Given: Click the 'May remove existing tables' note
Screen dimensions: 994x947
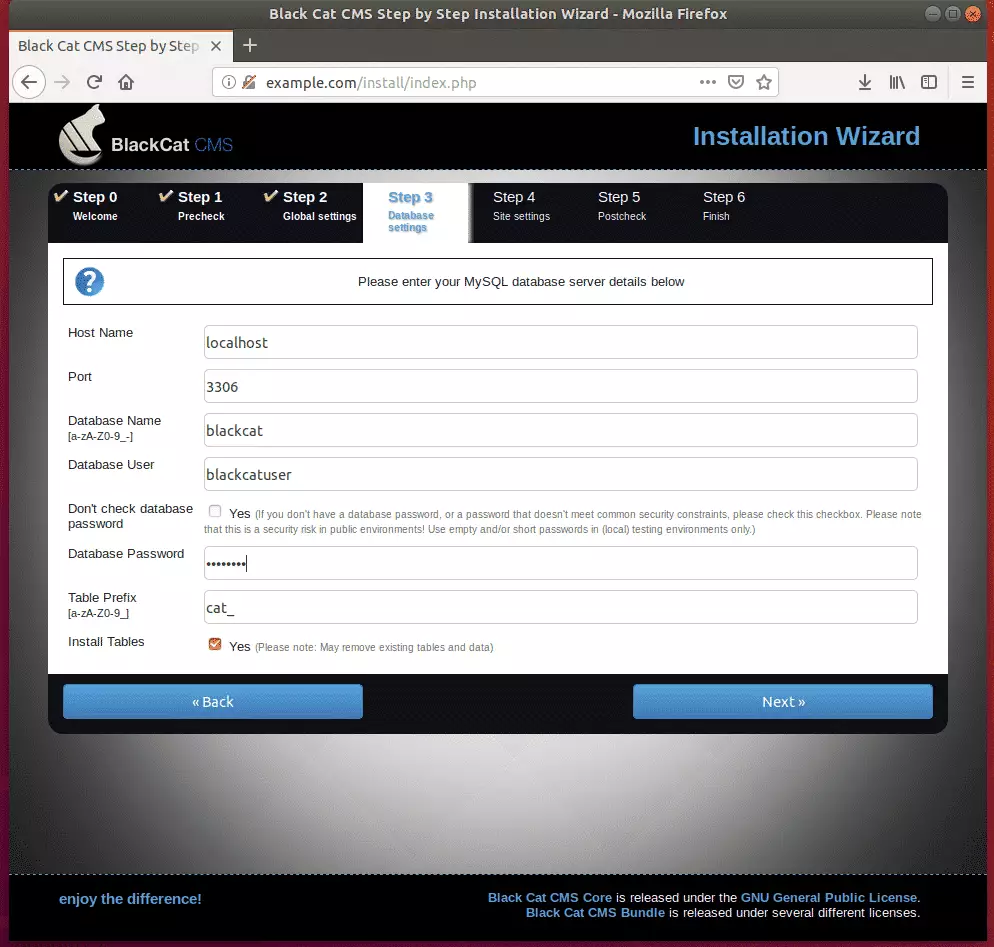Looking at the screenshot, I should click(374, 647).
